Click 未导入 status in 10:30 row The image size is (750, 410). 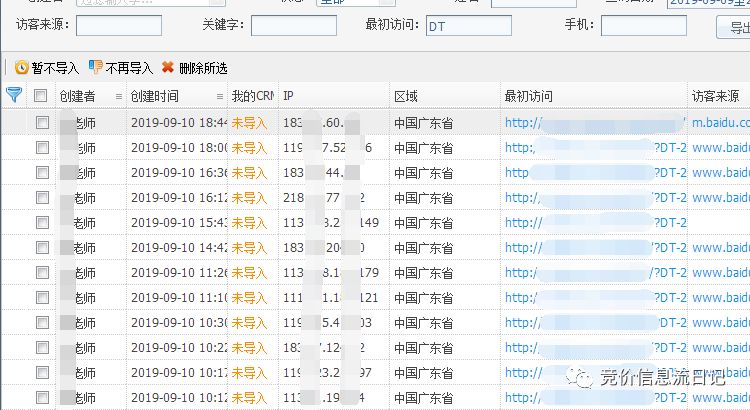tap(249, 323)
